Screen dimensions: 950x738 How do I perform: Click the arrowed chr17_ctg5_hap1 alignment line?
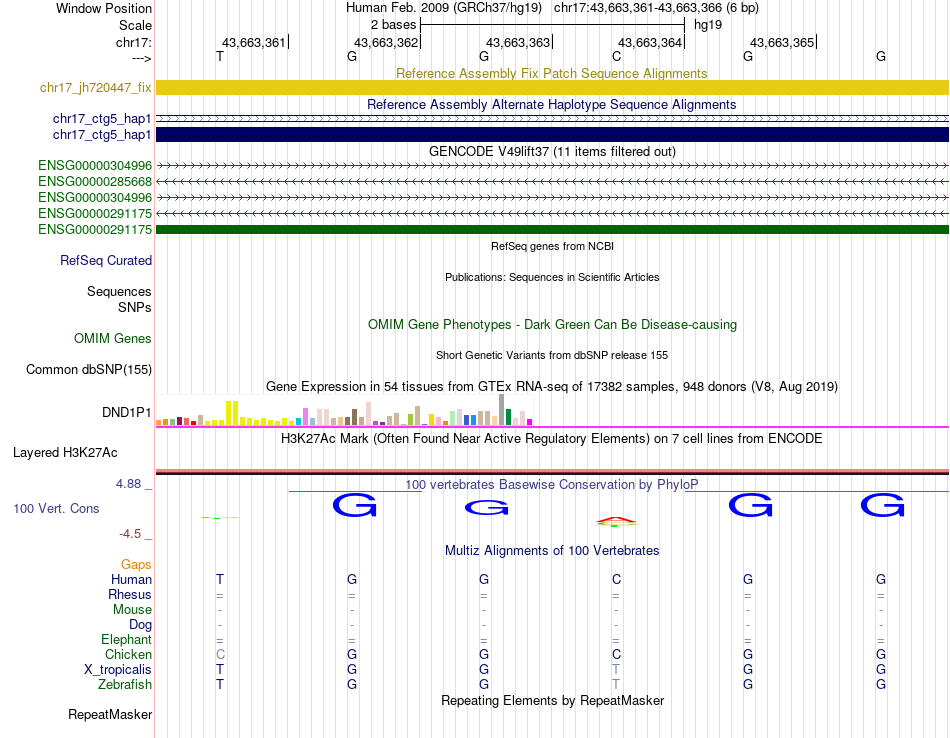552,119
